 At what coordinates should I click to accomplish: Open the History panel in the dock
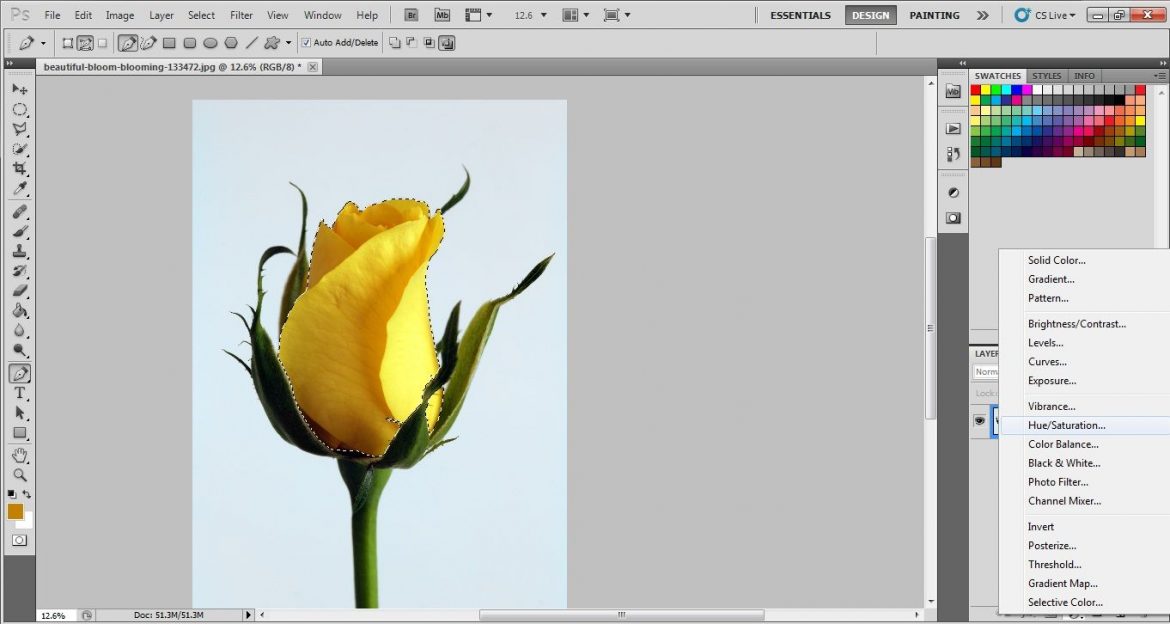[953, 155]
